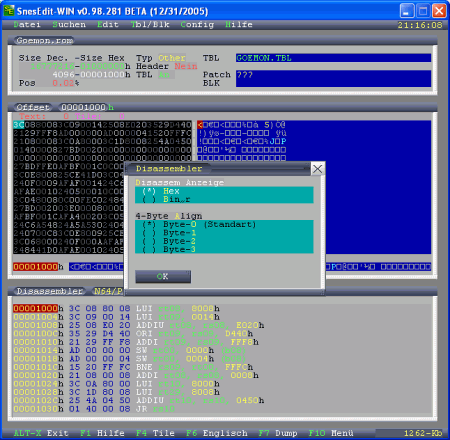Click the Disassembler dialog title bar
This screenshot has width=450, height=440.
point(218,169)
